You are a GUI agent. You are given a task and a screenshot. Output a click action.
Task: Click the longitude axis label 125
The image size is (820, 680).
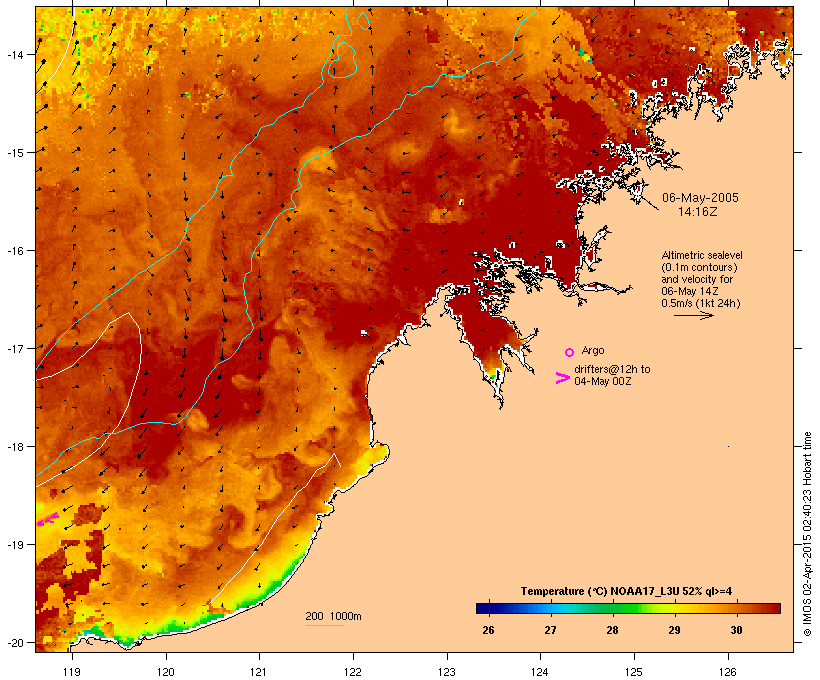click(634, 672)
